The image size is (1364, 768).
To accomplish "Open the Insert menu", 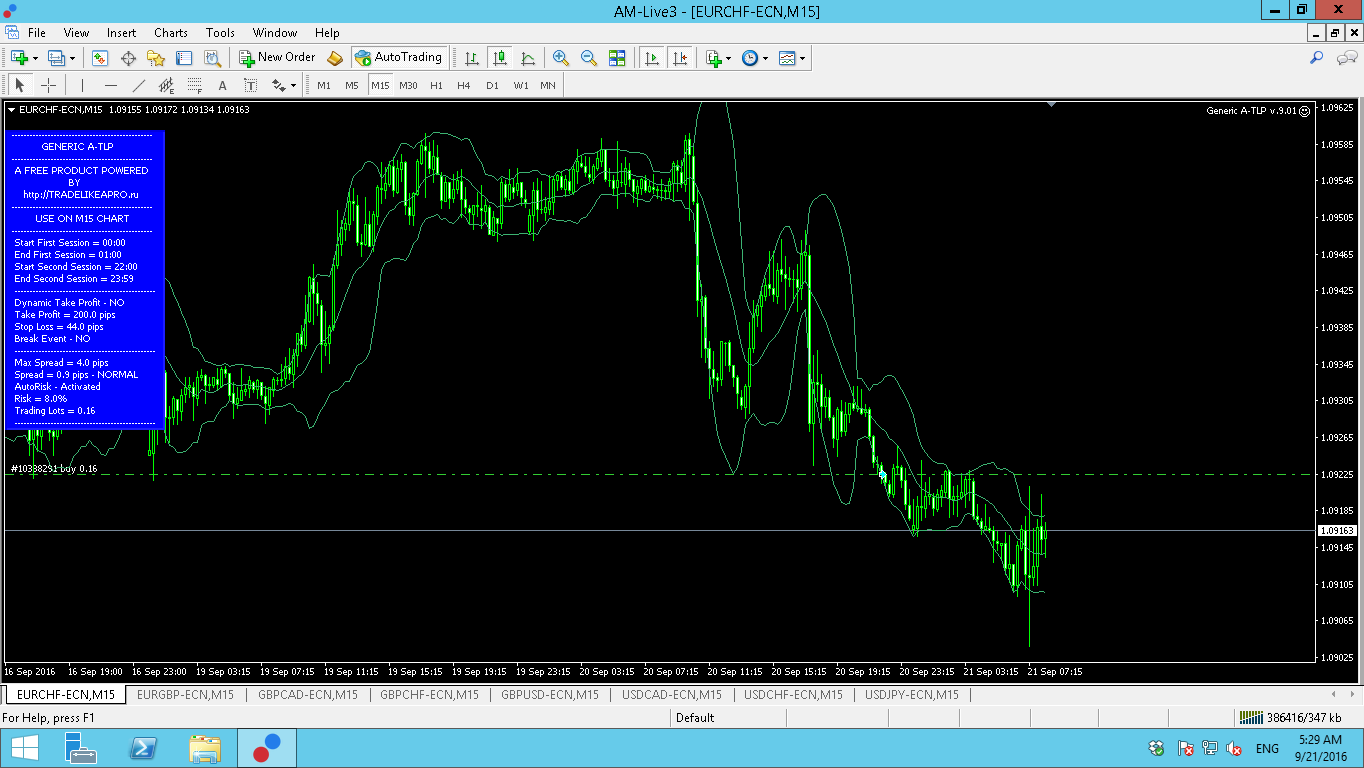I will point(121,32).
